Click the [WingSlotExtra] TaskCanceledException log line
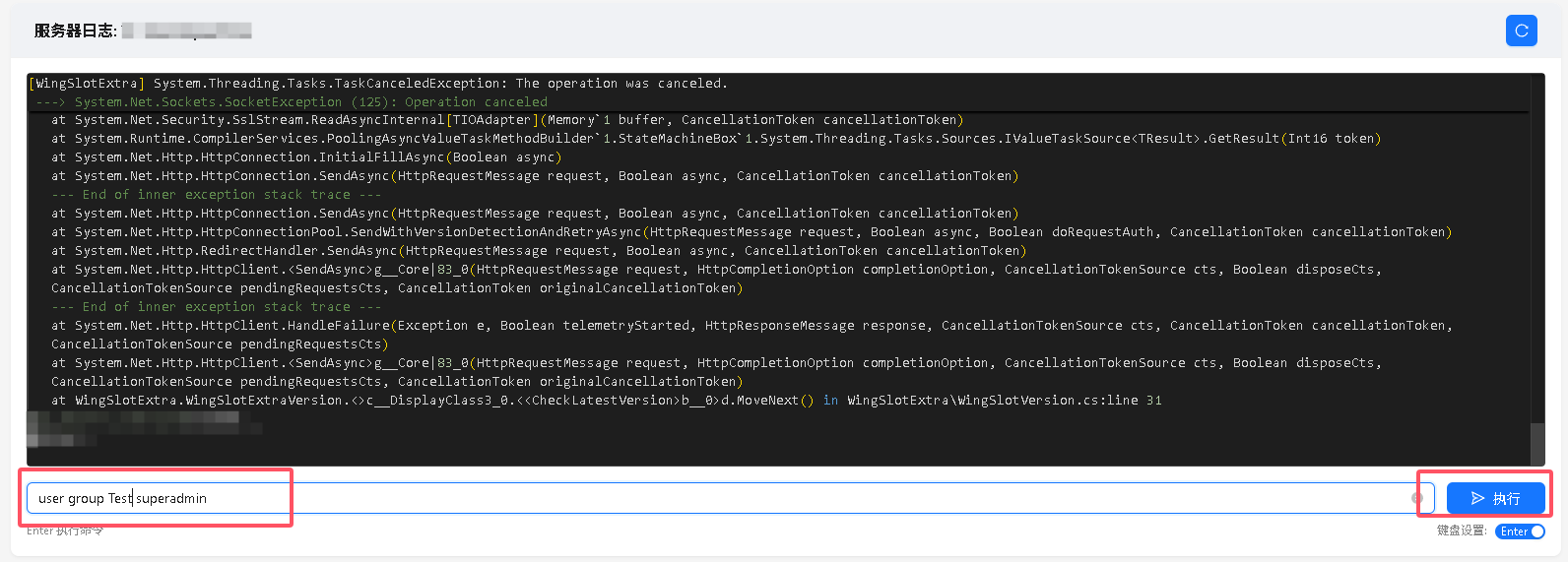This screenshot has height=562, width=1568. (377, 84)
